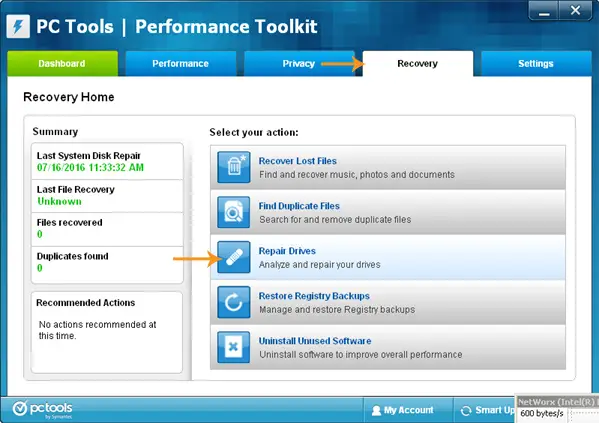The height and width of the screenshot is (423, 599).
Task: Open the Restore Registry Backups link
Action: point(314,296)
